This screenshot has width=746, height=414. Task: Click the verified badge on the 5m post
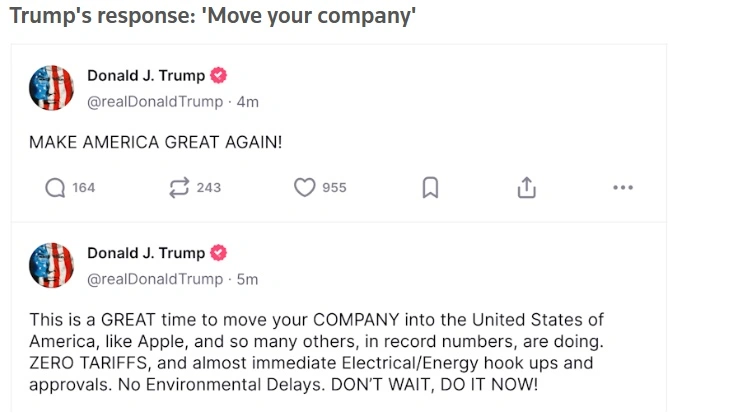click(x=218, y=253)
